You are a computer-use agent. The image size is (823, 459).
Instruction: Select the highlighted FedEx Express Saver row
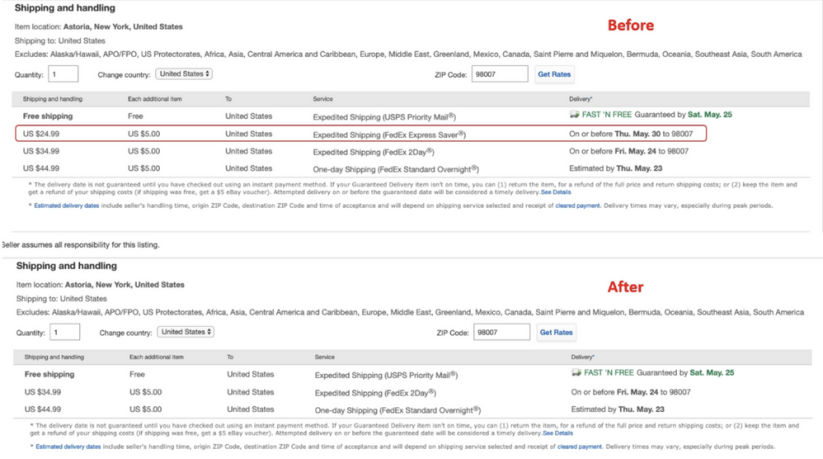click(361, 134)
